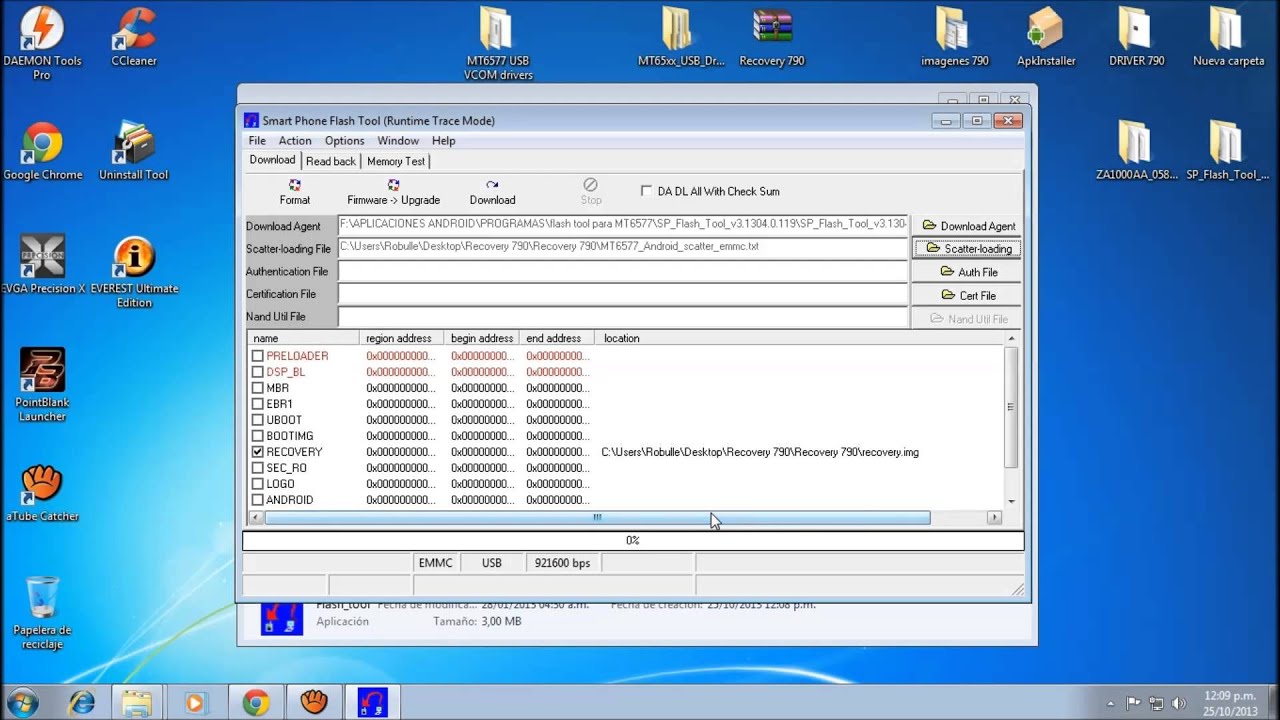This screenshot has height=720, width=1280.
Task: Click the partition list scroll down arrow
Action: point(1011,501)
